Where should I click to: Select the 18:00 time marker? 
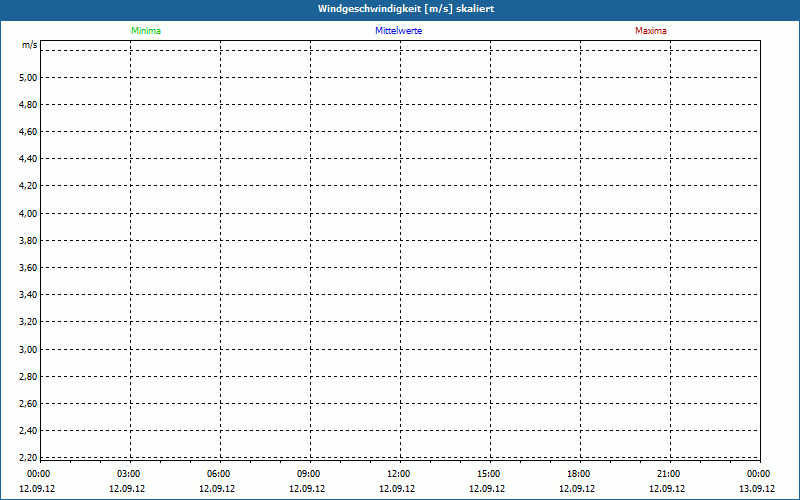click(579, 474)
